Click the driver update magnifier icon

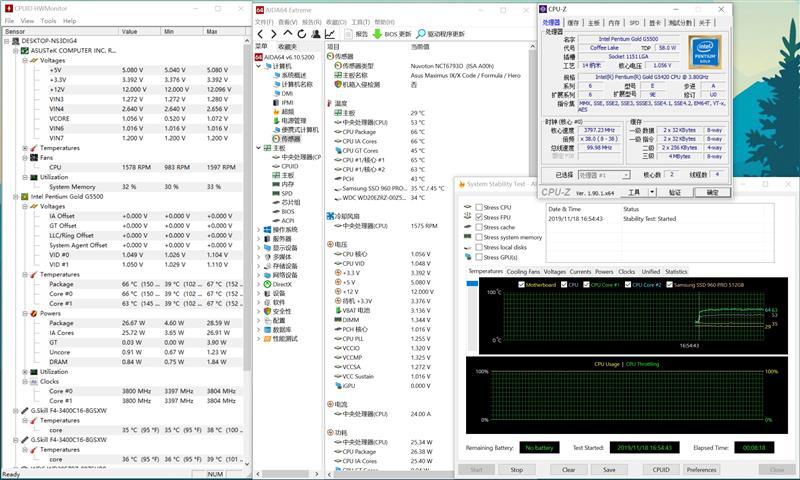click(421, 34)
